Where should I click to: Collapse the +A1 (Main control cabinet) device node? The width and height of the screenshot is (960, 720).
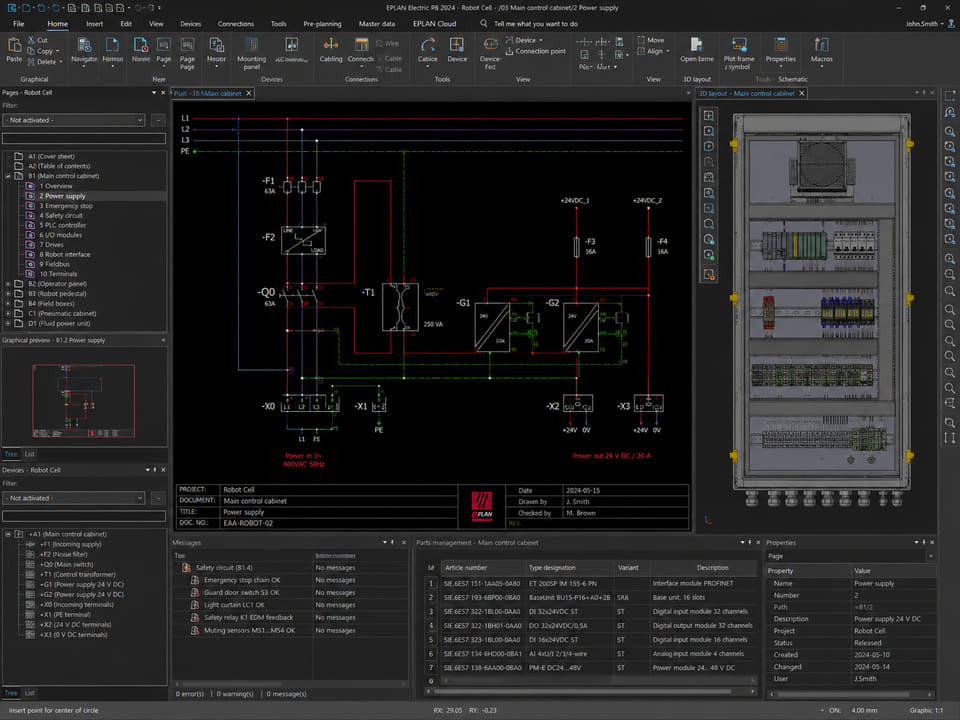click(8, 534)
